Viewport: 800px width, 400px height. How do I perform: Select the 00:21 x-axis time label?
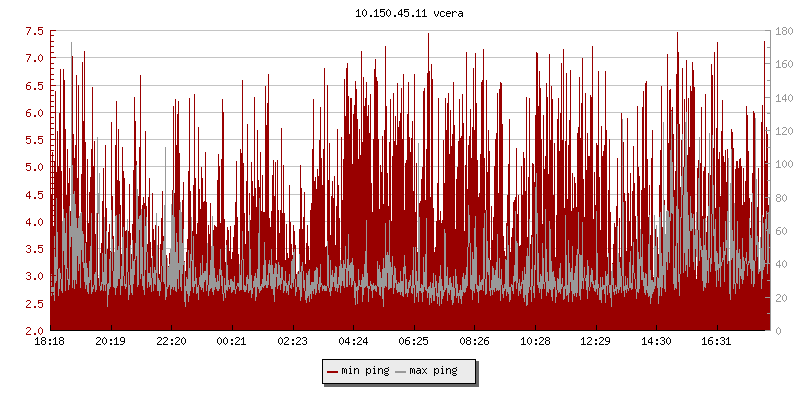[x=232, y=341]
